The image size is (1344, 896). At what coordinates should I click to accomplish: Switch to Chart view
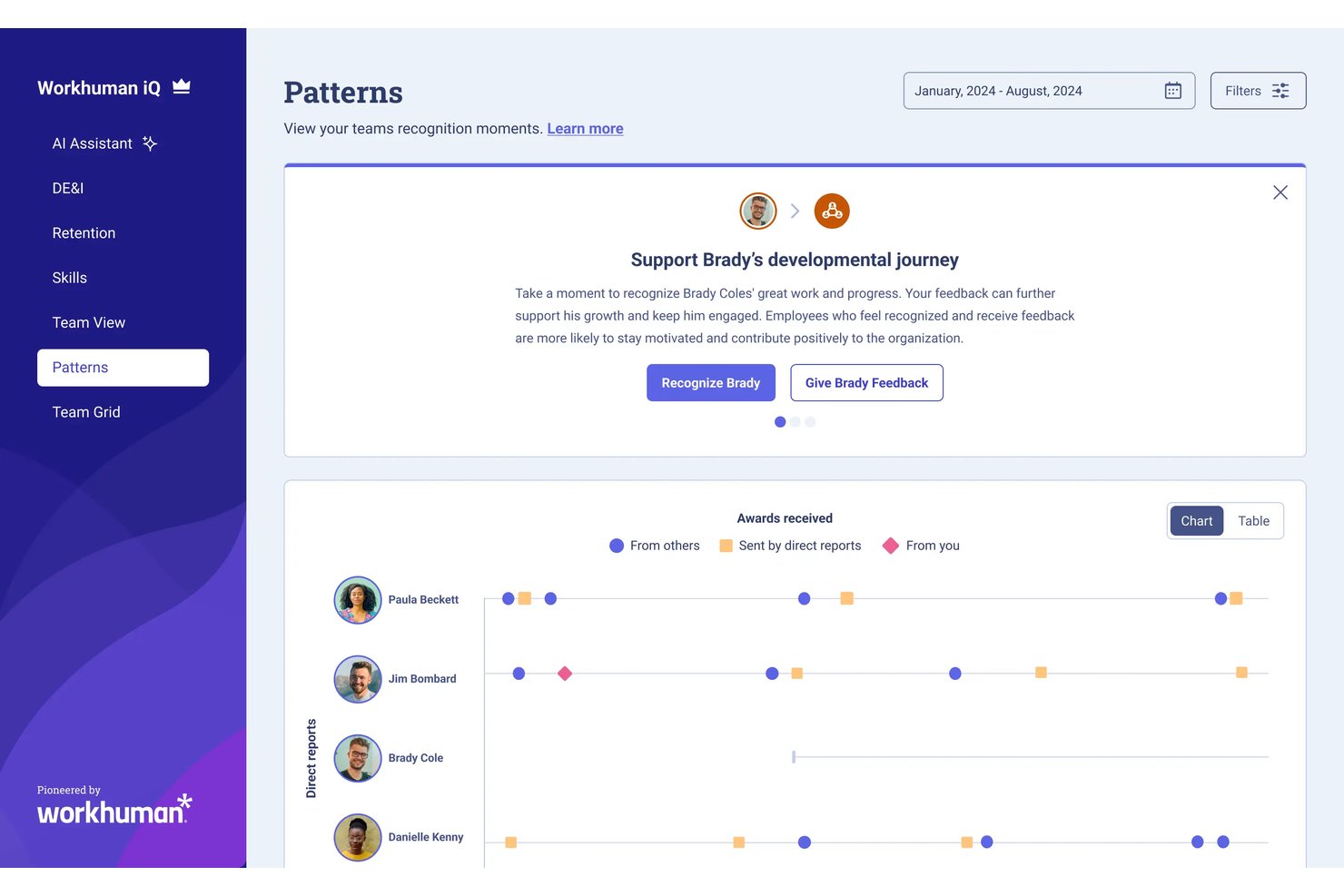click(1197, 521)
